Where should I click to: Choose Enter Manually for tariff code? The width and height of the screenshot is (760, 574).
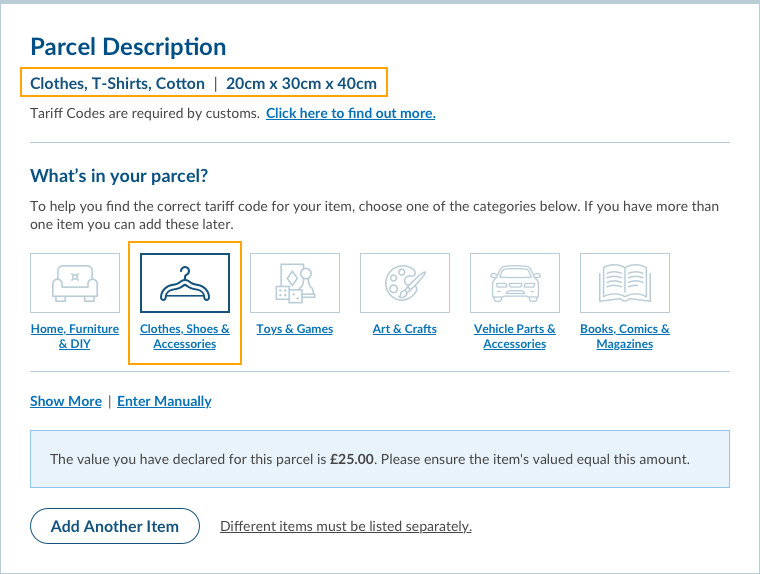point(164,401)
